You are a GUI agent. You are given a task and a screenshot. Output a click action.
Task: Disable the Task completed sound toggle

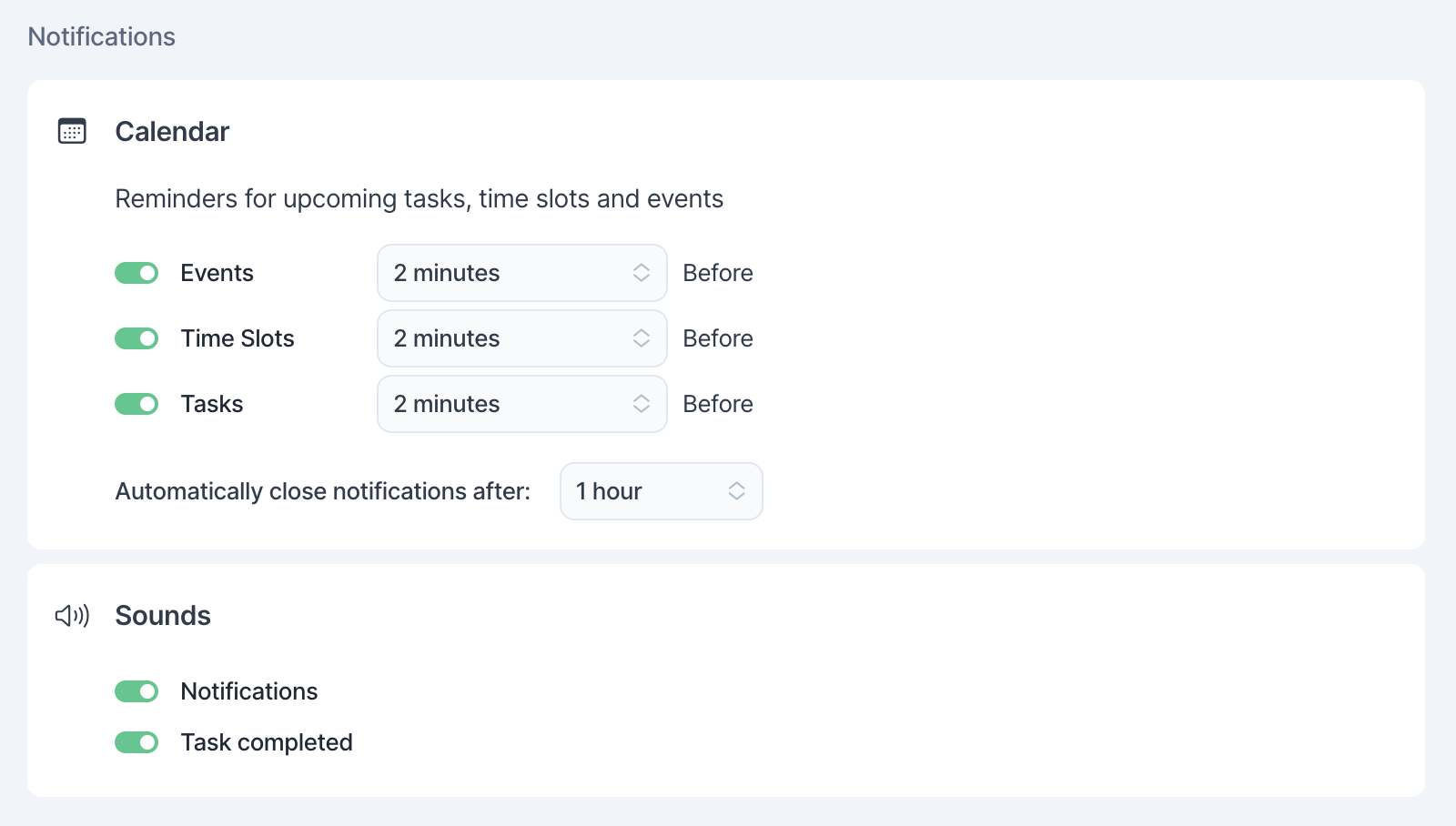point(136,742)
